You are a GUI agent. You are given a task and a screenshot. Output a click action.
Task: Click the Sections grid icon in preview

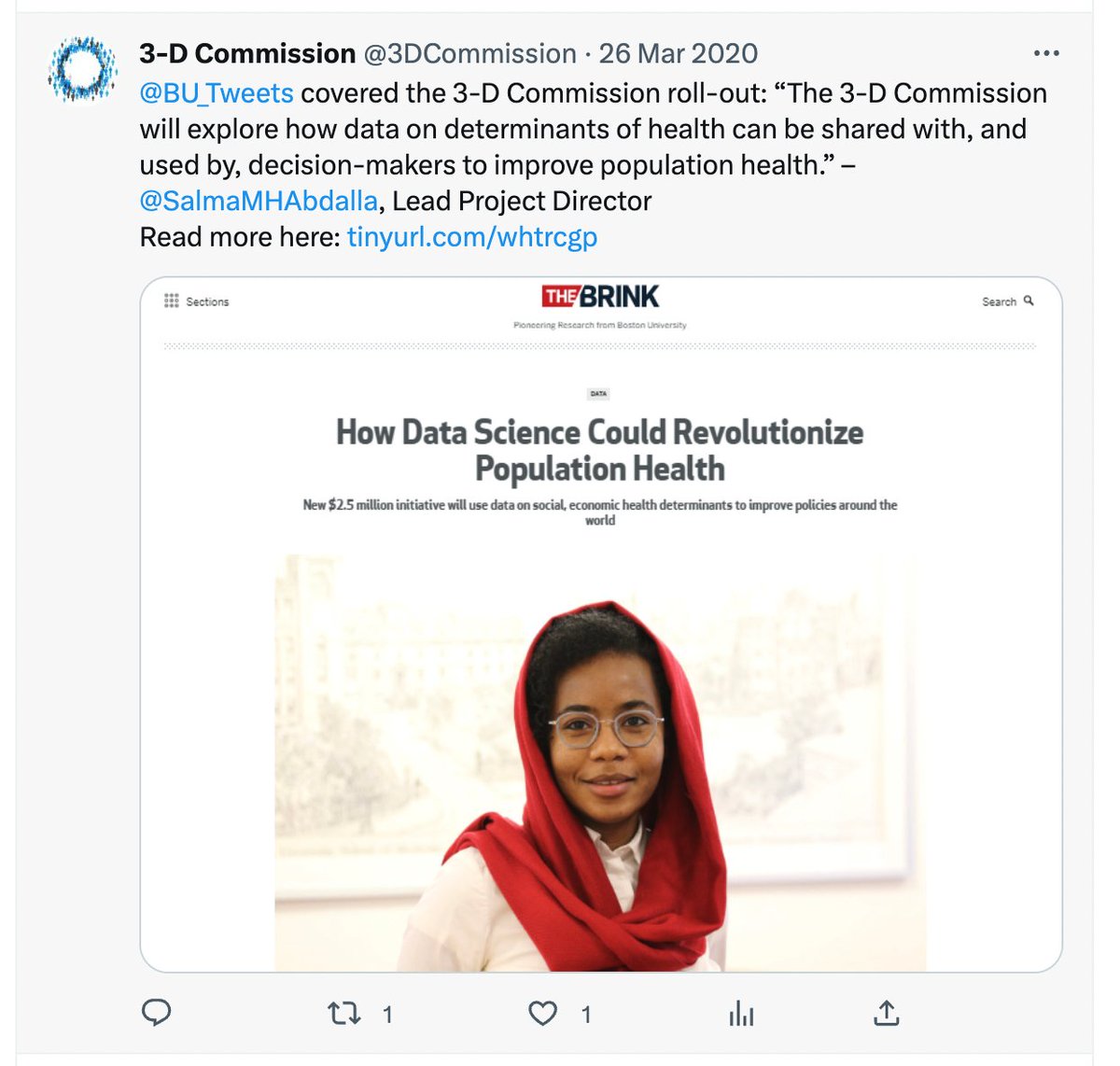coord(172,301)
